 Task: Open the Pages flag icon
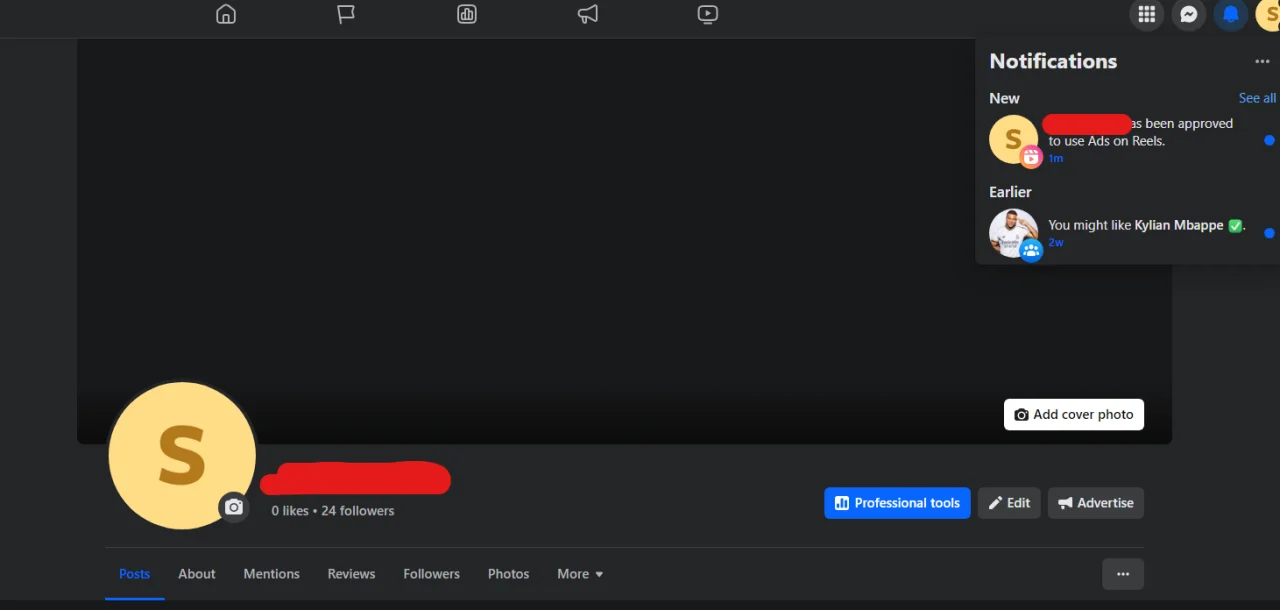[346, 14]
